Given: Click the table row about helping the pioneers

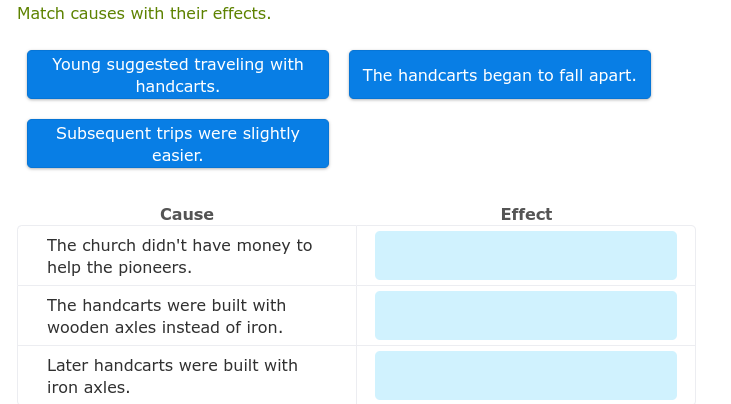Looking at the screenshot, I should pos(356,256).
